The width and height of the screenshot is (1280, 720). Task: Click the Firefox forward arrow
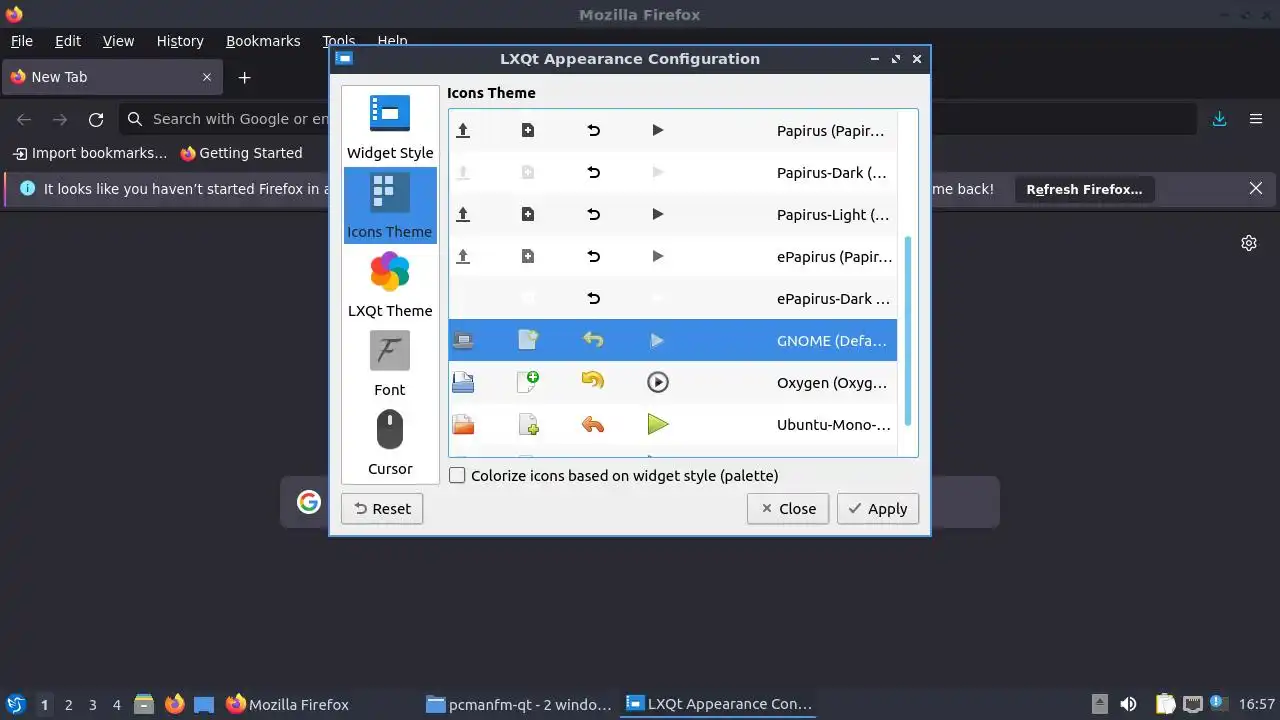point(60,119)
